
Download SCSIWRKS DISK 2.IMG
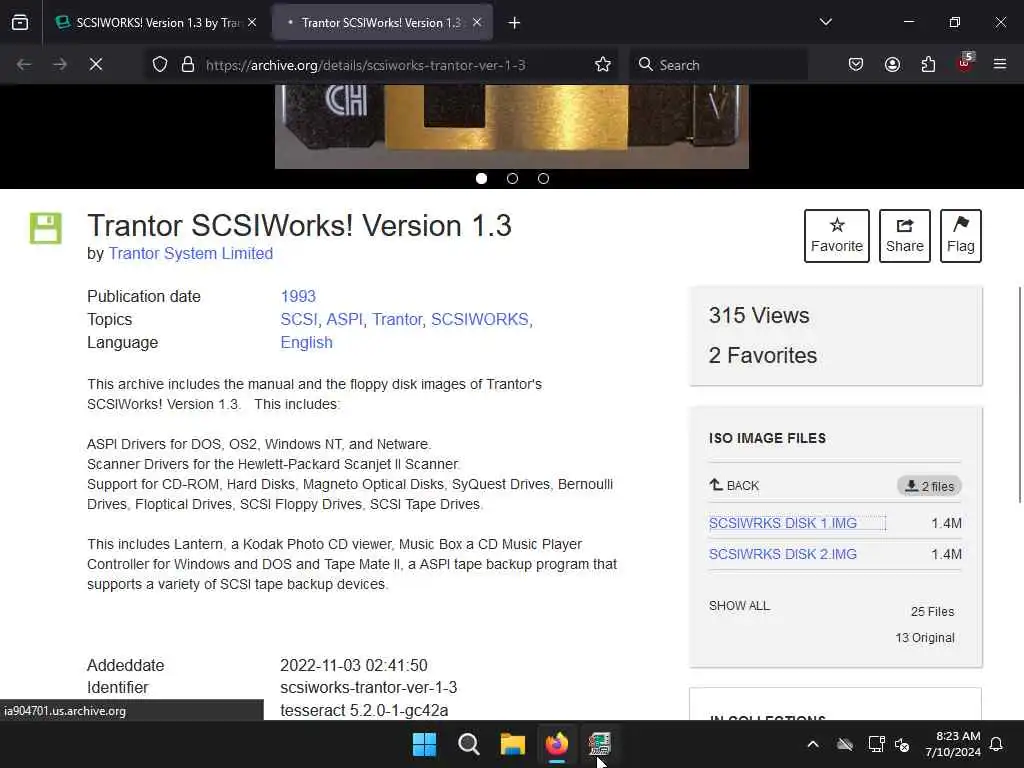[x=782, y=554]
